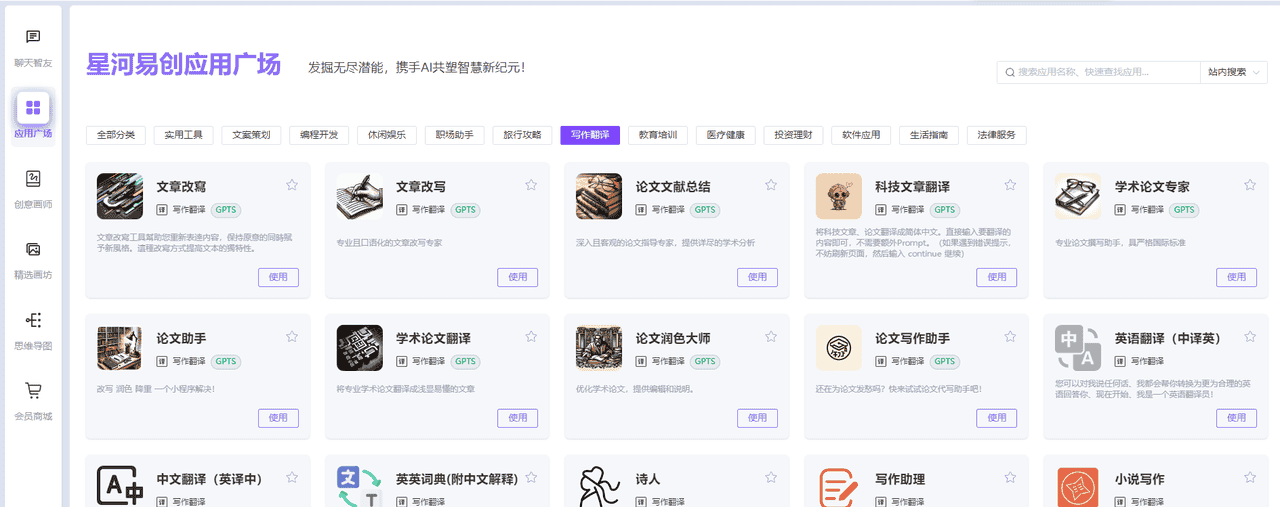Click 使用 on the 论文文献总结 card

point(757,277)
